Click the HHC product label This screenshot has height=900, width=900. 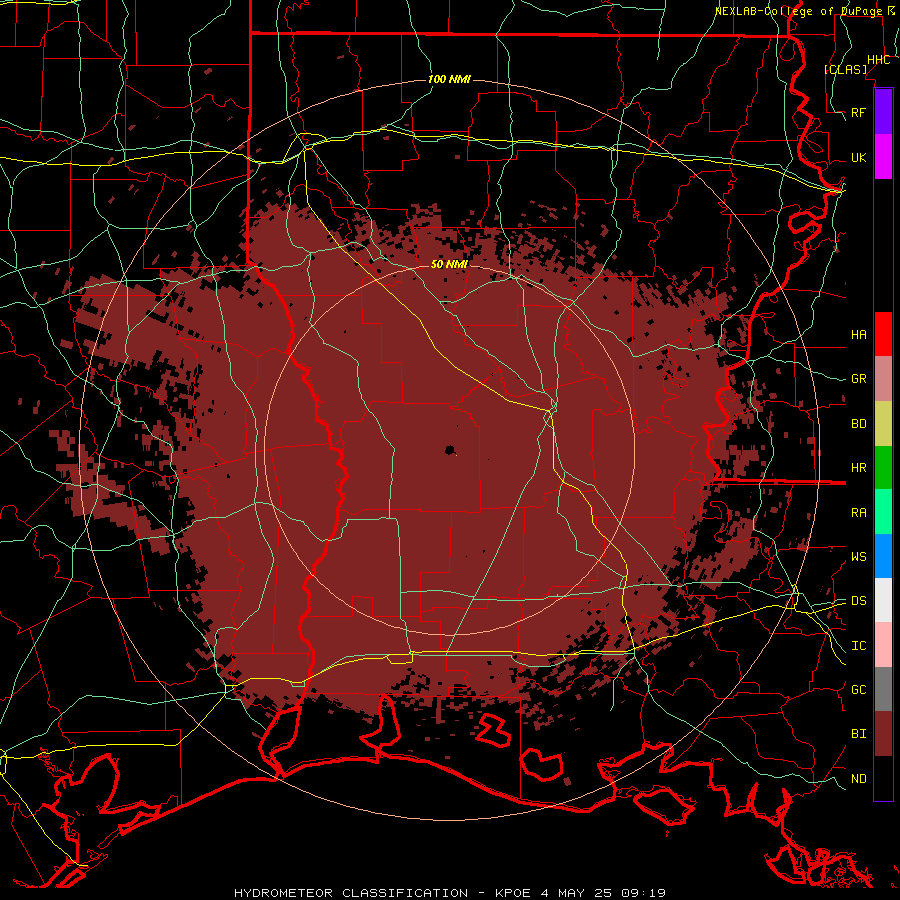pos(879,60)
